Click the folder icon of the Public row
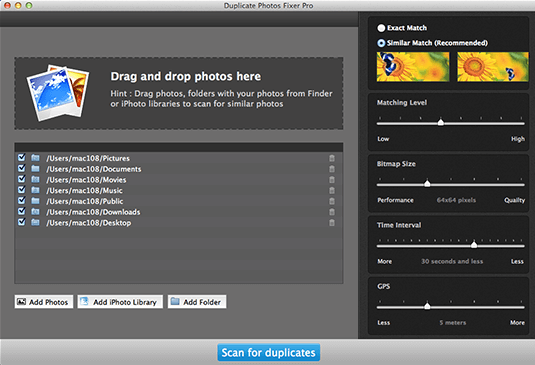This screenshot has height=365, width=535. tap(35, 201)
